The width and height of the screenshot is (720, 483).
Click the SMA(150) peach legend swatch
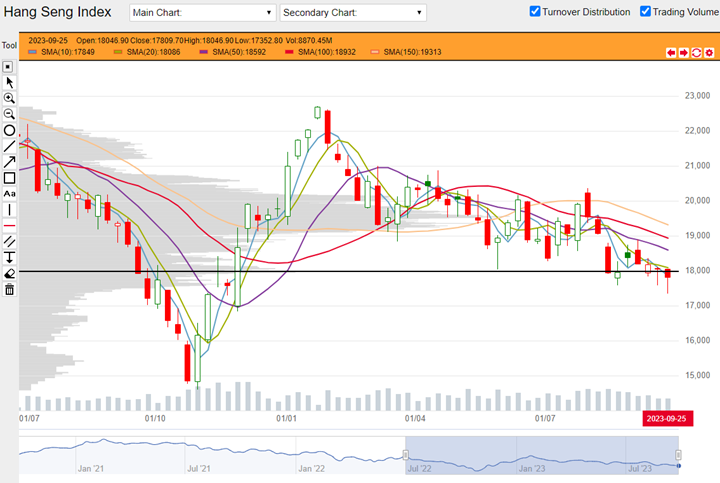375,52
